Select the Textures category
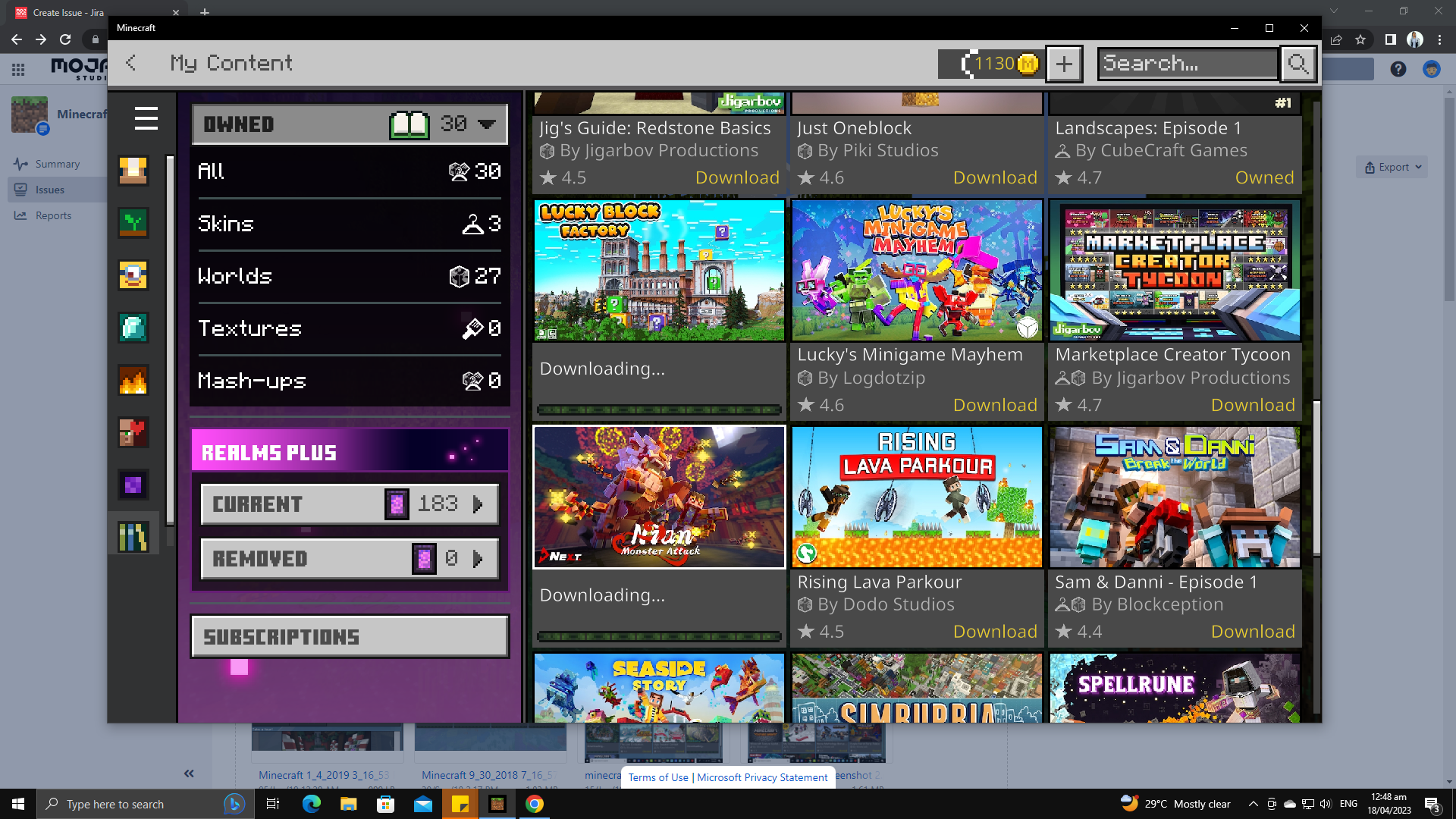The width and height of the screenshot is (1456, 819). tap(349, 328)
